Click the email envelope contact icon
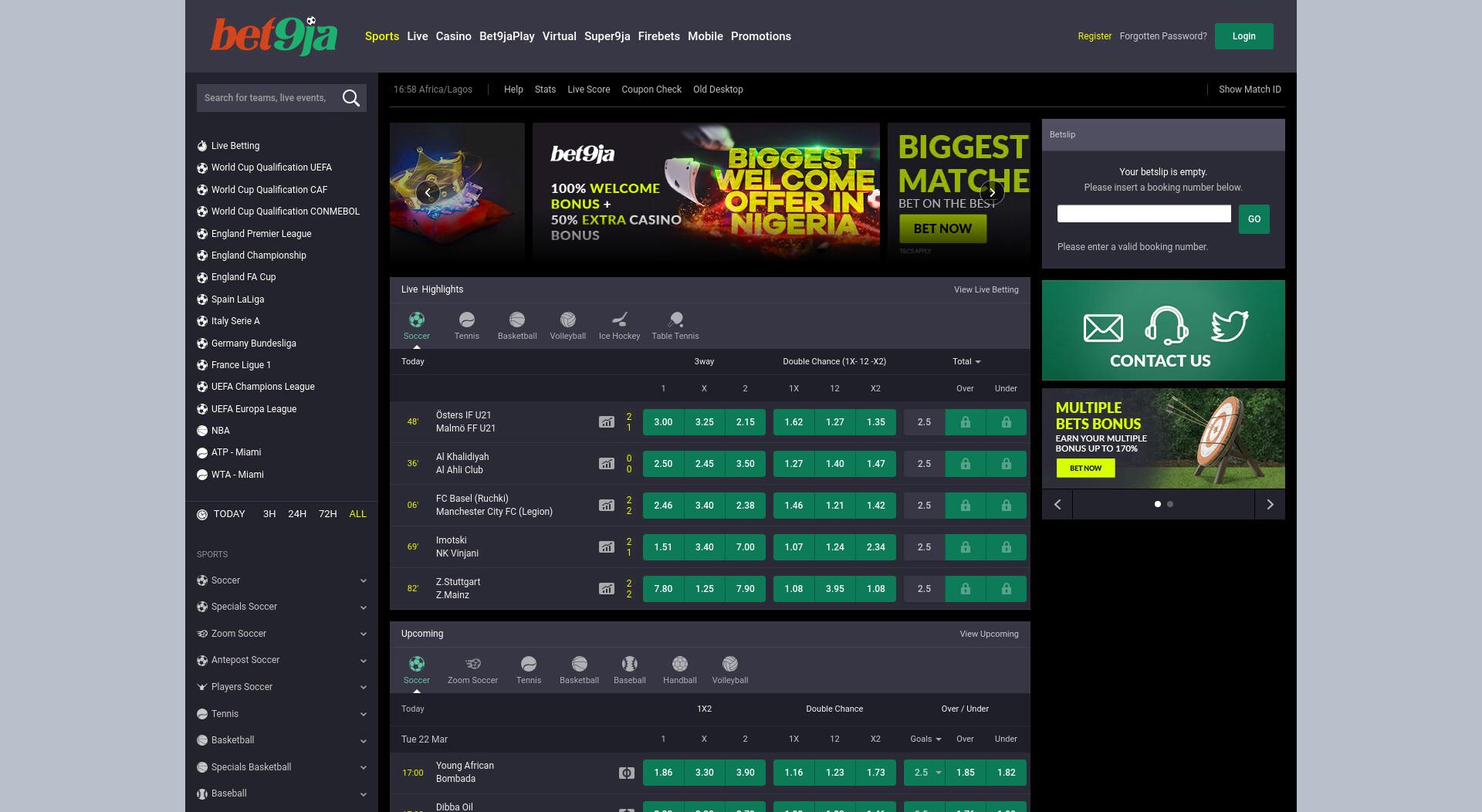The height and width of the screenshot is (812, 1482). [1103, 328]
